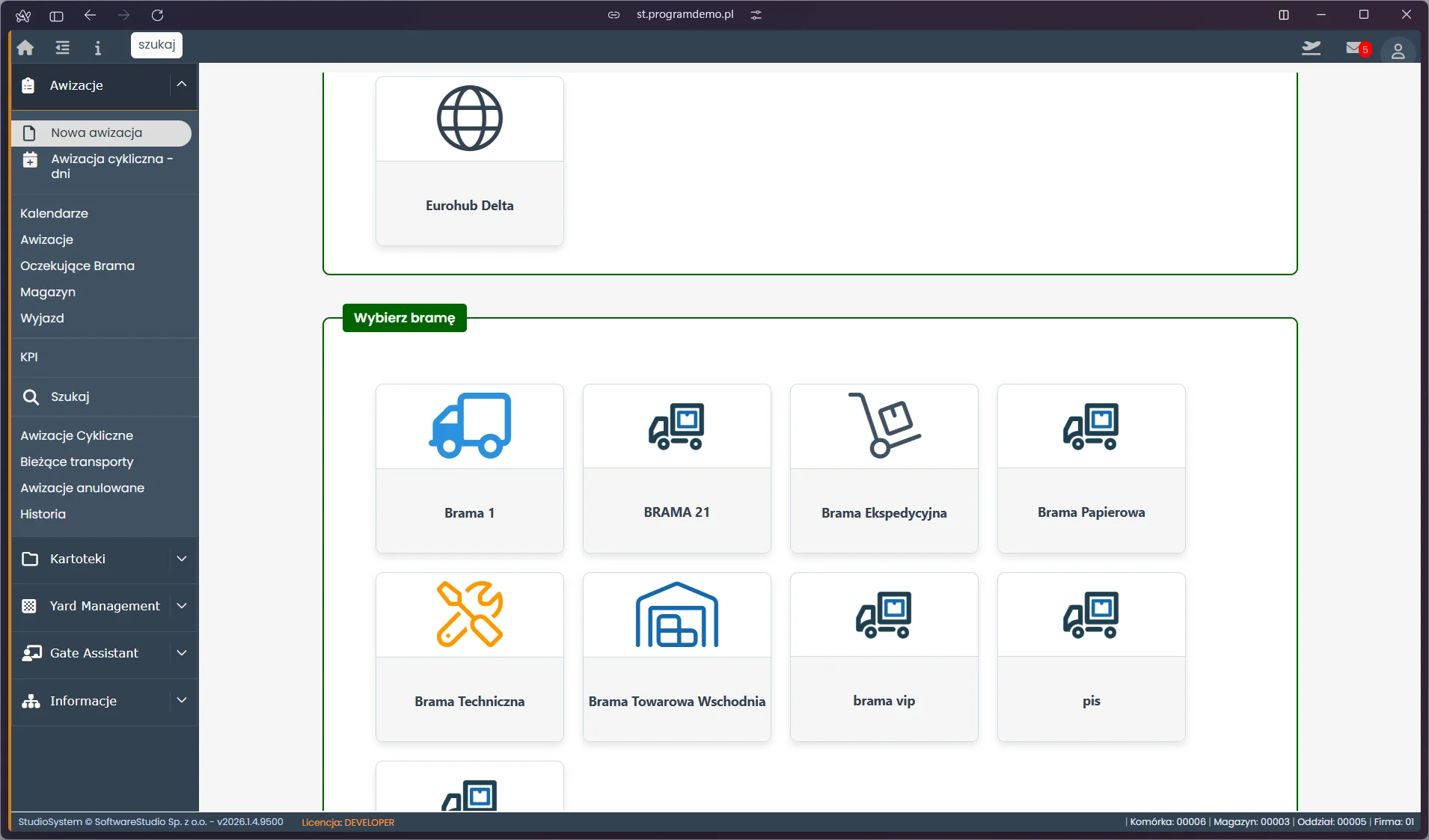Click the Awizacje clipboard icon
The width and height of the screenshot is (1429, 840).
[28, 85]
